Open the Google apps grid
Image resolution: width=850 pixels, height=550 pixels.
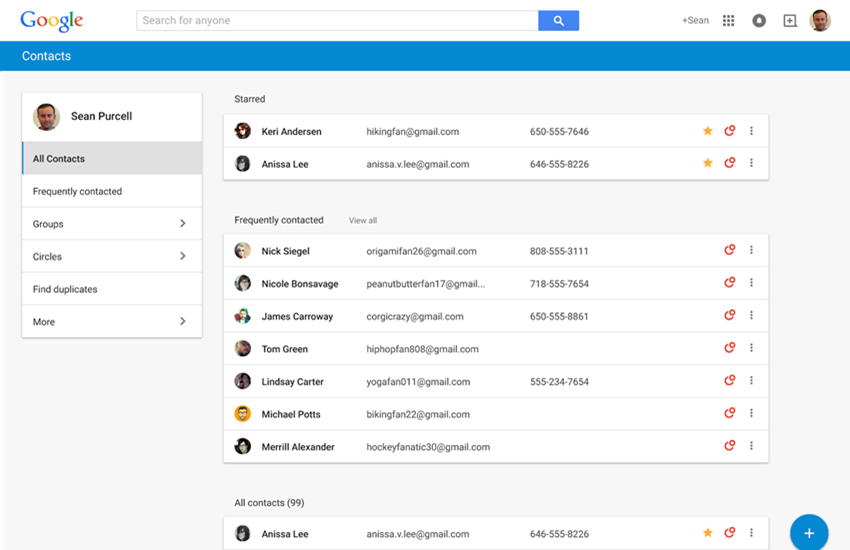click(728, 20)
